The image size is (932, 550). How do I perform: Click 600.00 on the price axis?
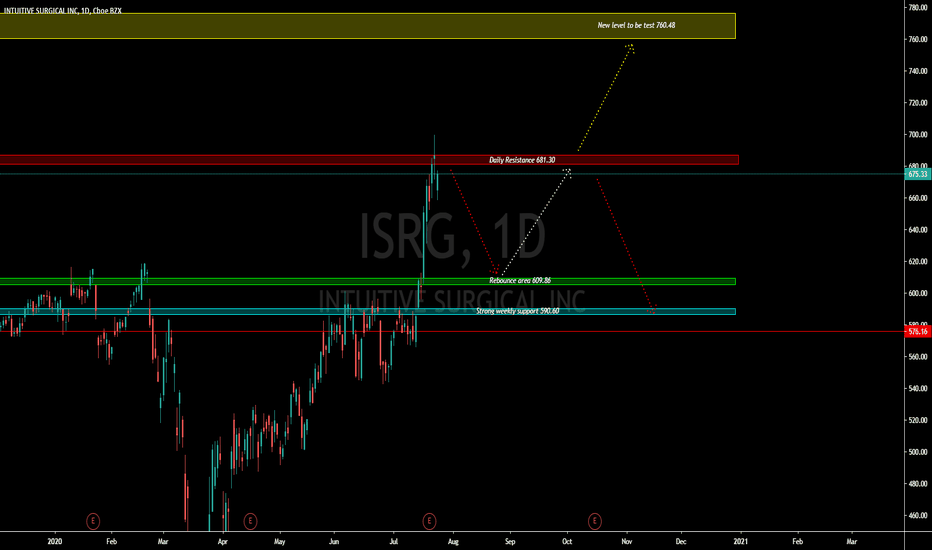pyautogui.click(x=918, y=293)
